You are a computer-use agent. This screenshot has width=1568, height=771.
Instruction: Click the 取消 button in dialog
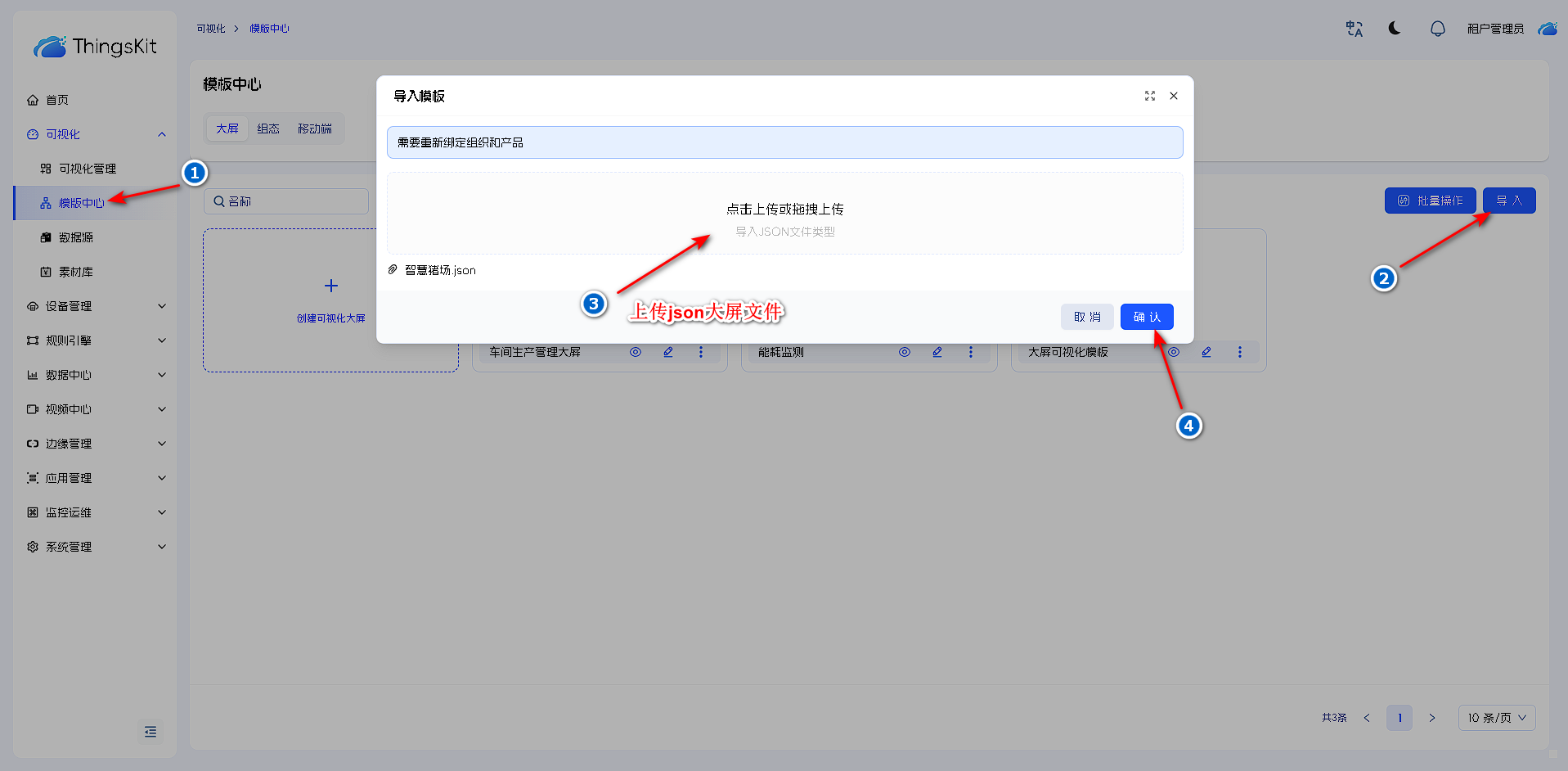pos(1087,317)
